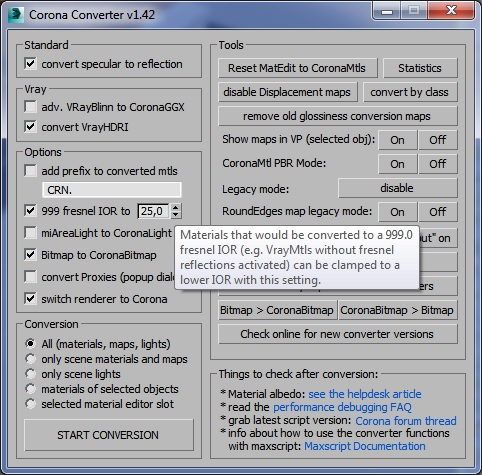482x475 pixels.
Task: Choose only scene lights radio option
Action: (x=30, y=374)
